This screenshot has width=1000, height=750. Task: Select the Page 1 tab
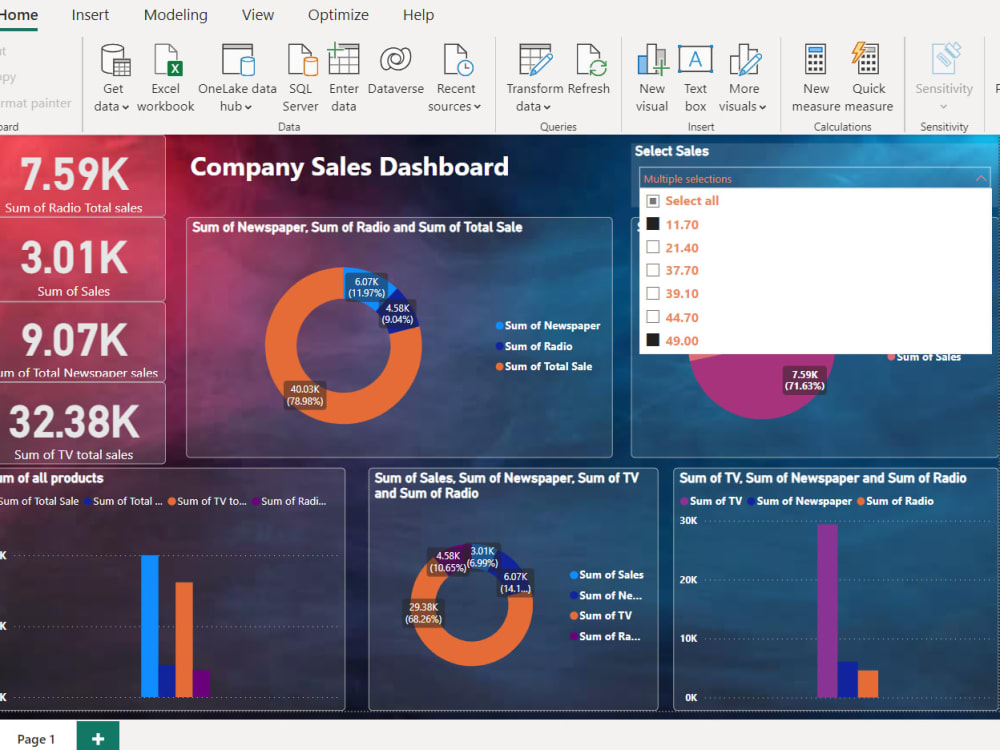[x=36, y=738]
